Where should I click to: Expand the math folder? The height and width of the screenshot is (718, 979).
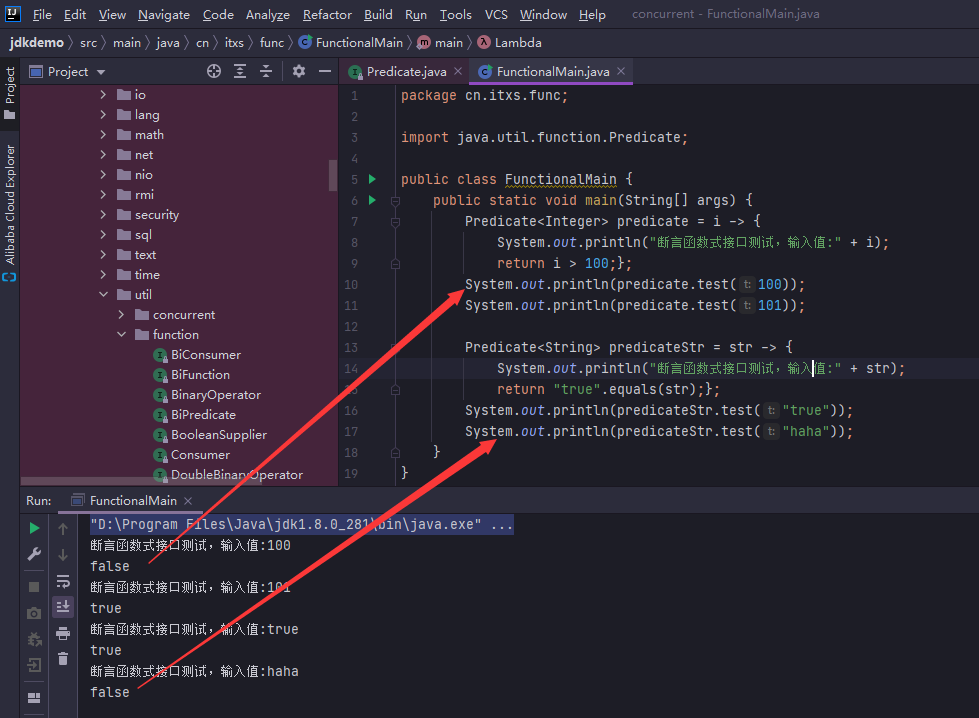point(104,134)
